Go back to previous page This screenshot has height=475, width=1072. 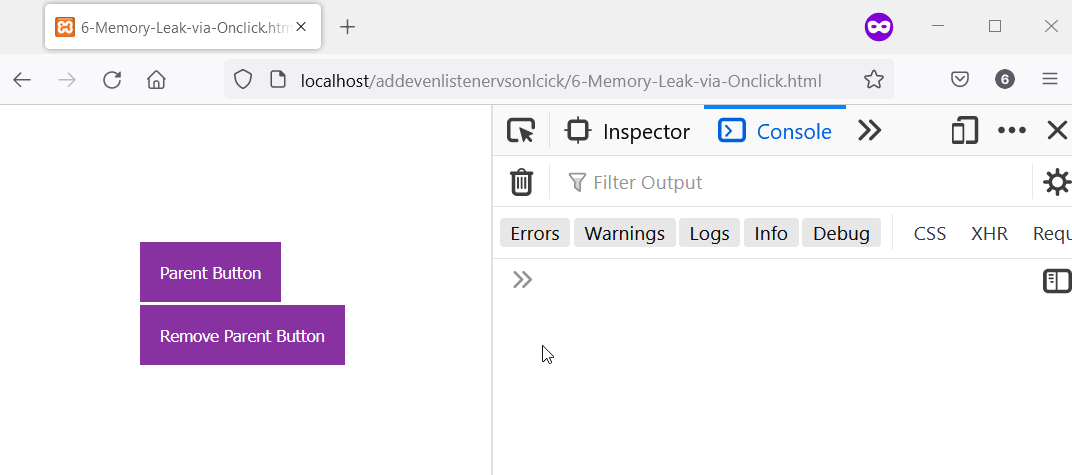point(22,80)
